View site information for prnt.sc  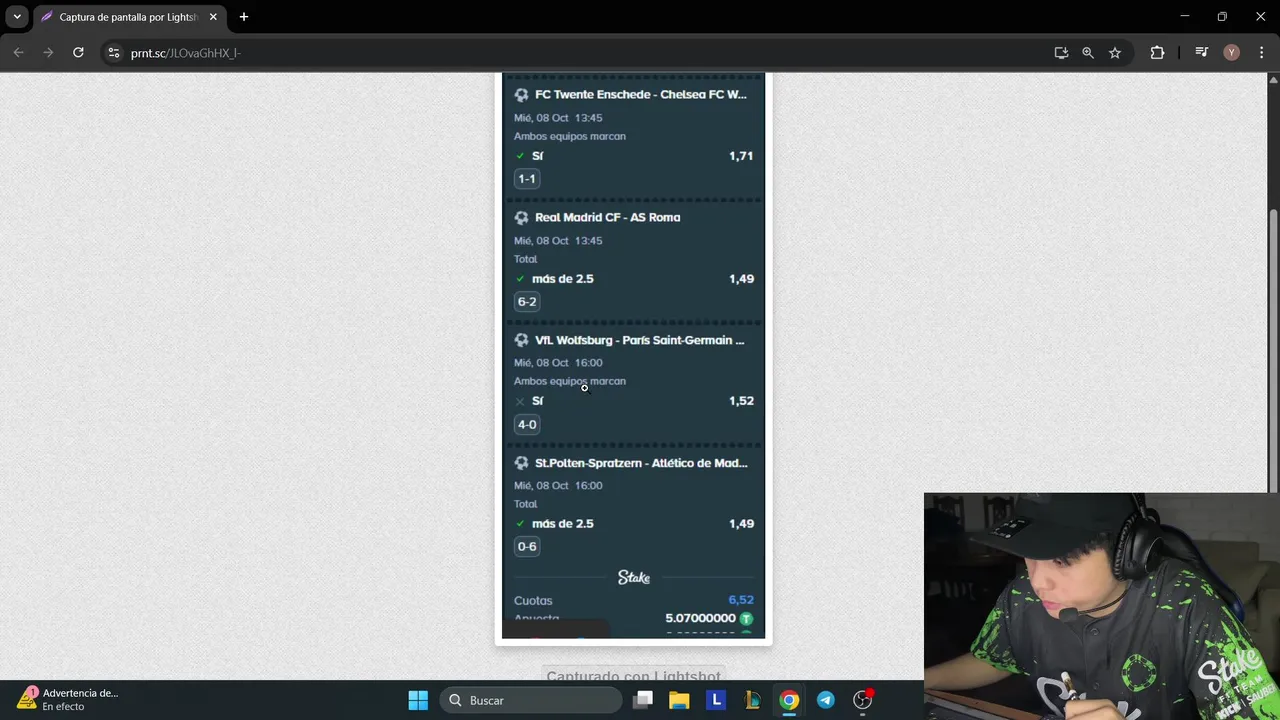coord(113,53)
